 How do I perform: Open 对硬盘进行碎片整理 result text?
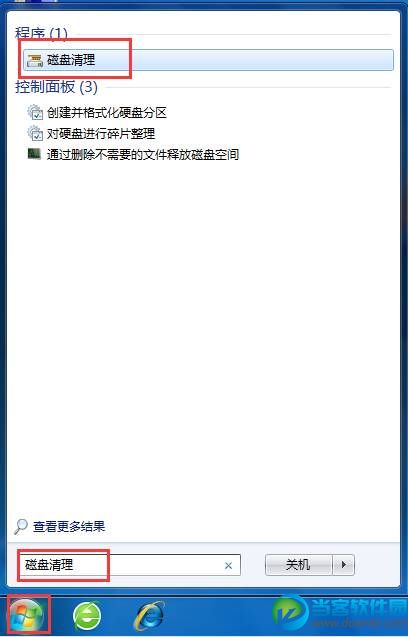pyautogui.click(x=101, y=134)
